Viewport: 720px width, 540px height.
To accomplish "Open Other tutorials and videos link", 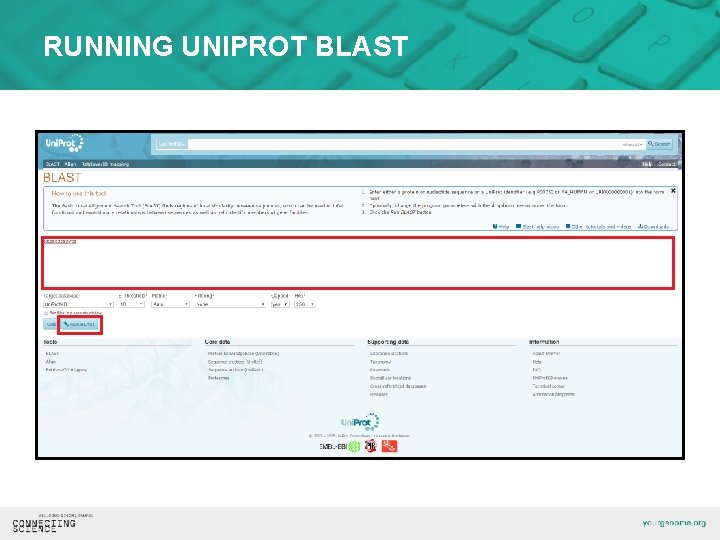I will (x=598, y=227).
